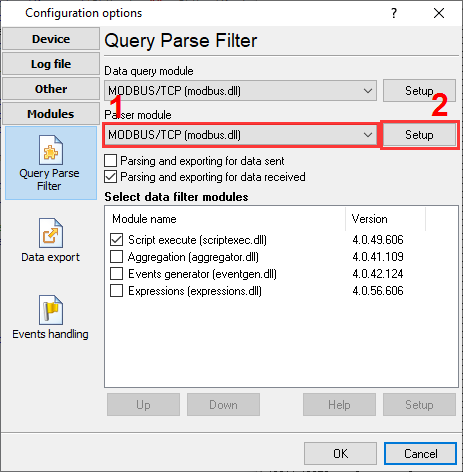Viewport: 463px width, 472px height.
Task: Click the filter modules Setup button at bottom
Action: click(419, 405)
